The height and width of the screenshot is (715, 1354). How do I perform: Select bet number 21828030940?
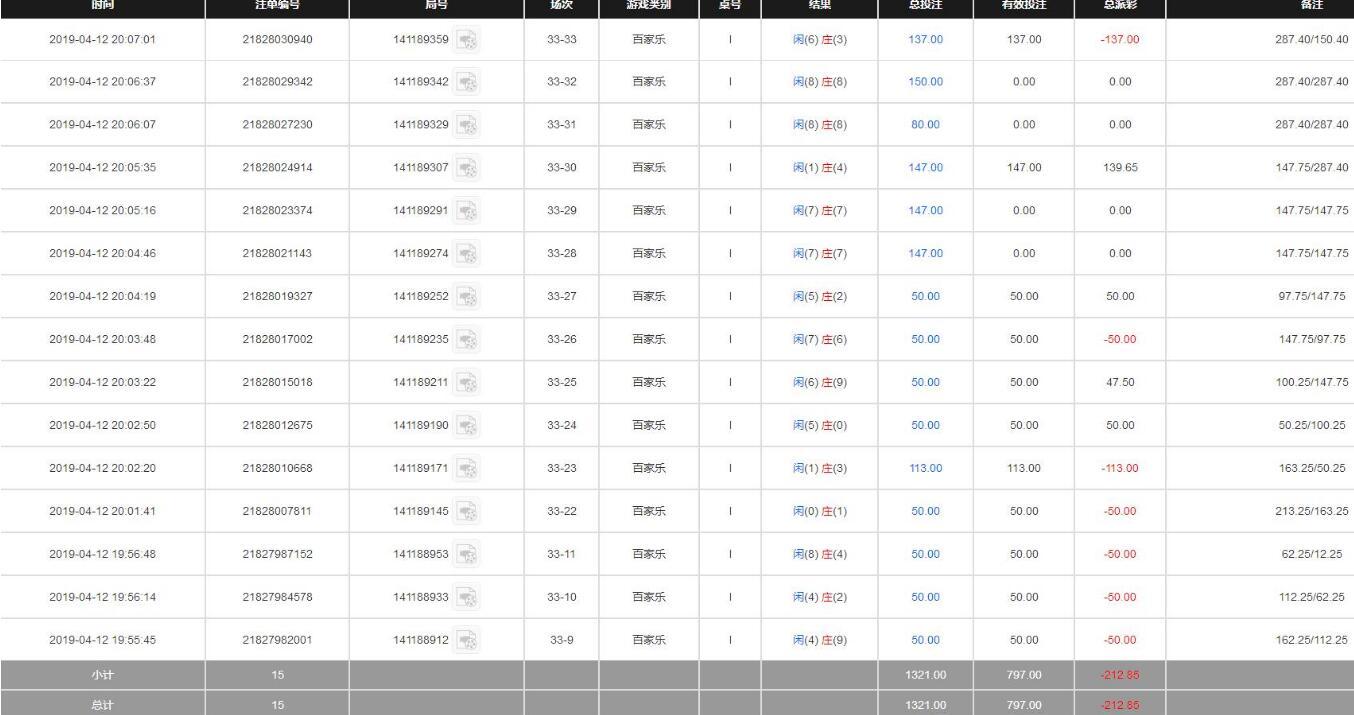277,39
